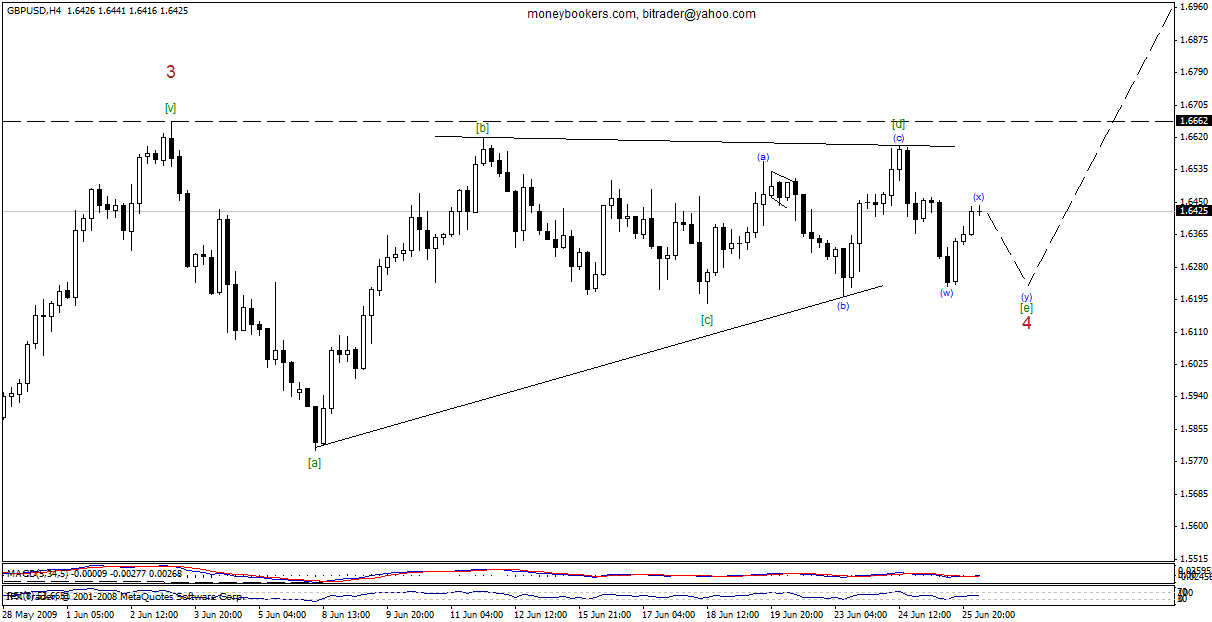
Task: Select the blue (y) sub-wave label
Action: pyautogui.click(x=1026, y=297)
